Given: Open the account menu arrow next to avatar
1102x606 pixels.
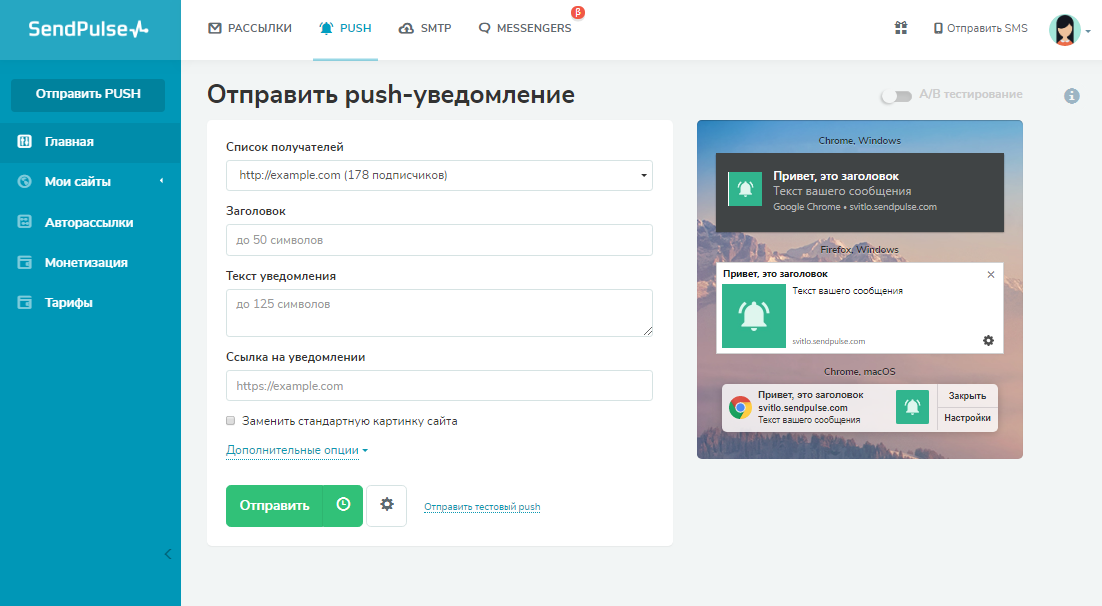Looking at the screenshot, I should point(1088,31).
